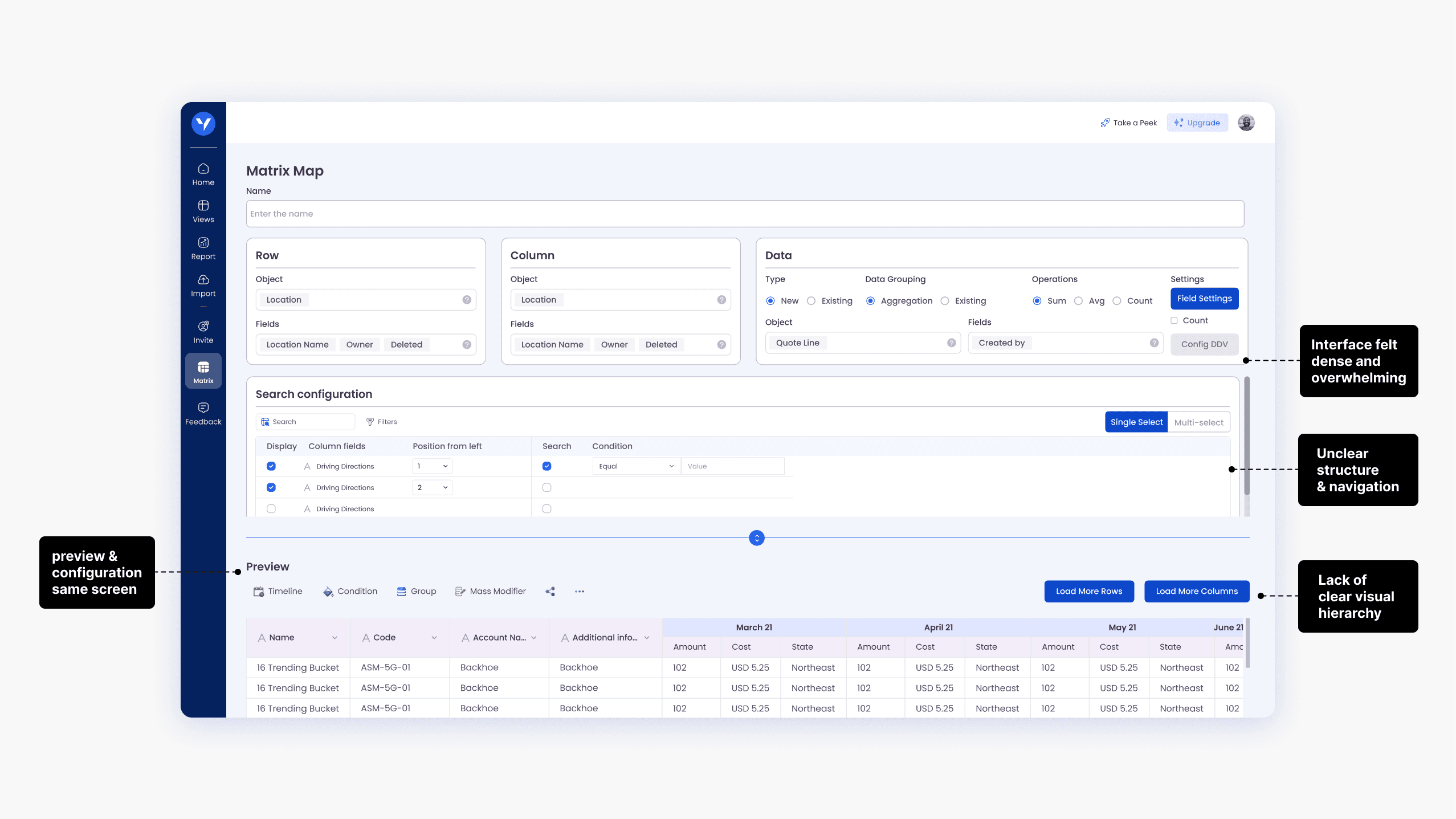Click the Field Settings button
The image size is (1456, 819).
coord(1204,299)
